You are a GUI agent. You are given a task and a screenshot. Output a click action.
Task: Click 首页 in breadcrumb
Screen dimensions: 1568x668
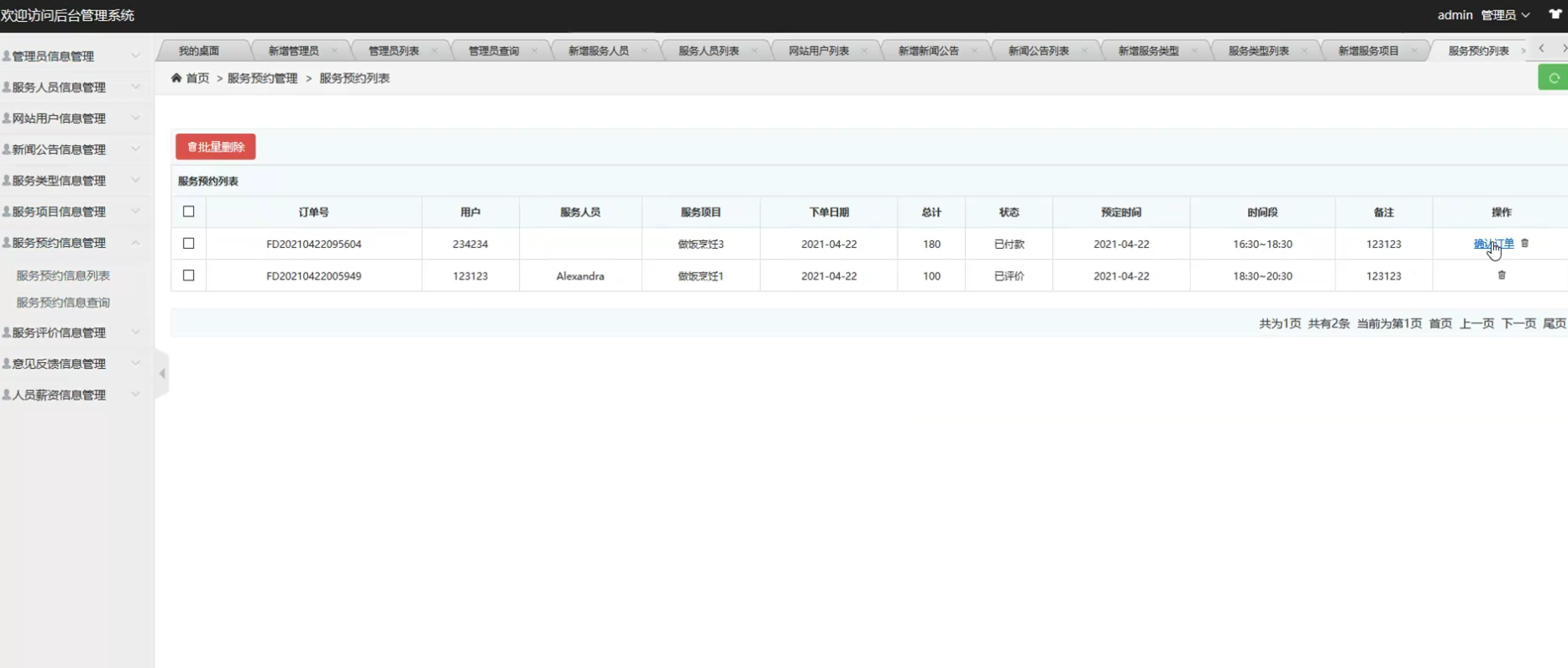coord(197,78)
